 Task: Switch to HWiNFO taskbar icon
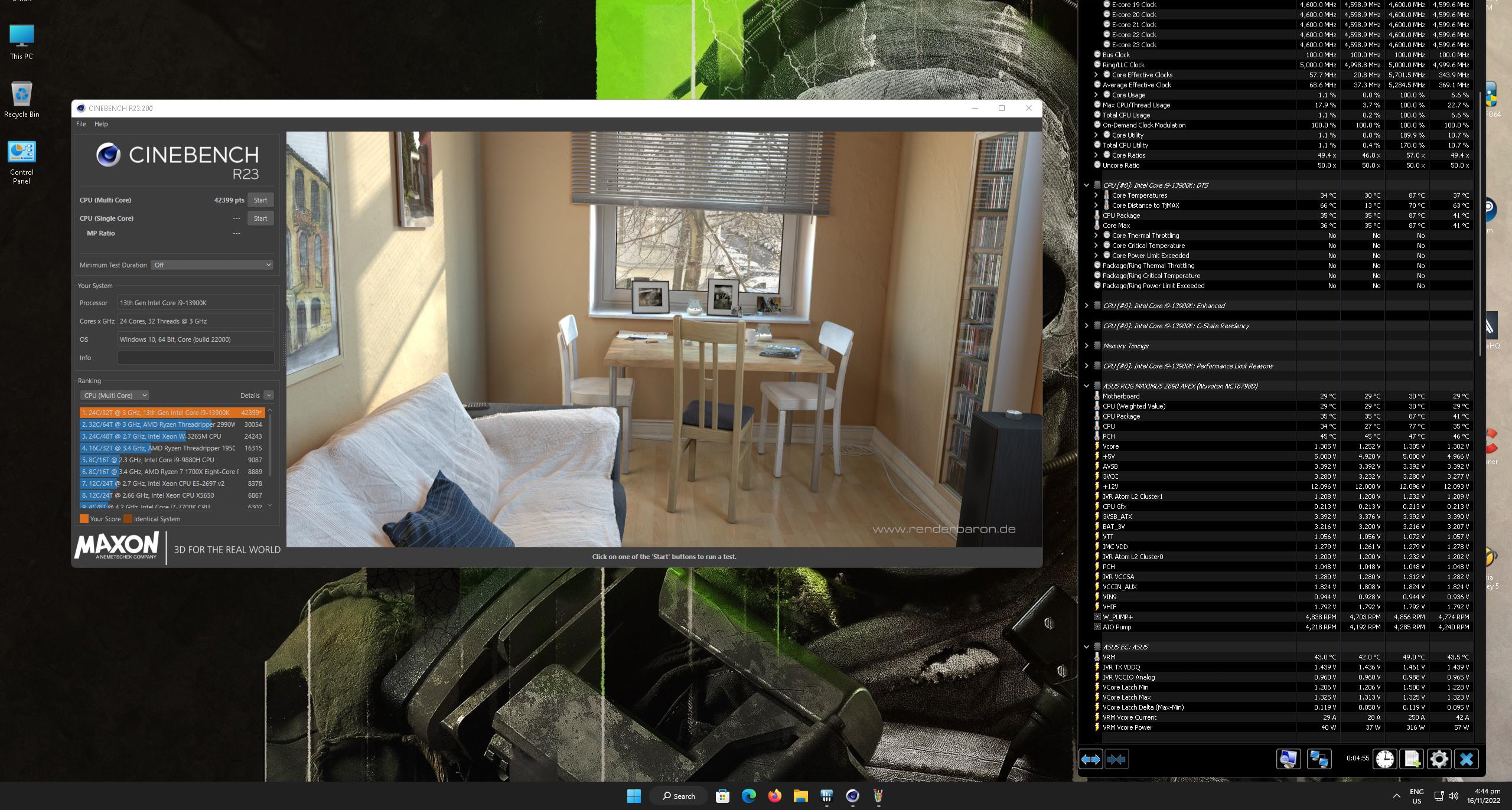tap(826, 796)
